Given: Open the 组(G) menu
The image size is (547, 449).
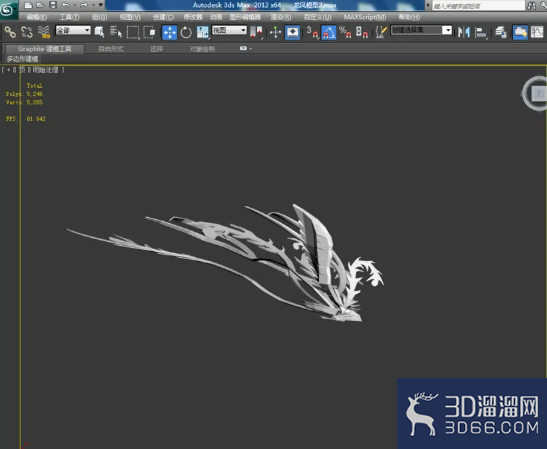Looking at the screenshot, I should (x=99, y=17).
